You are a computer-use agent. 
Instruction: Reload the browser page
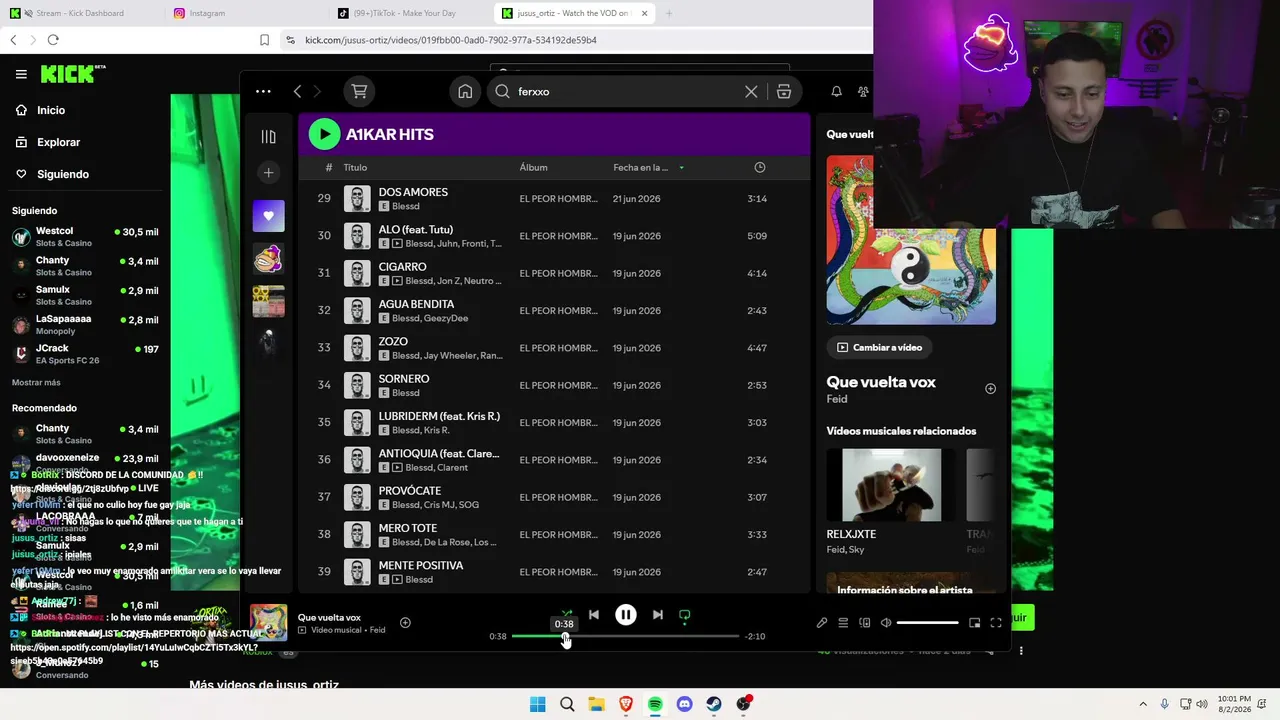53,40
